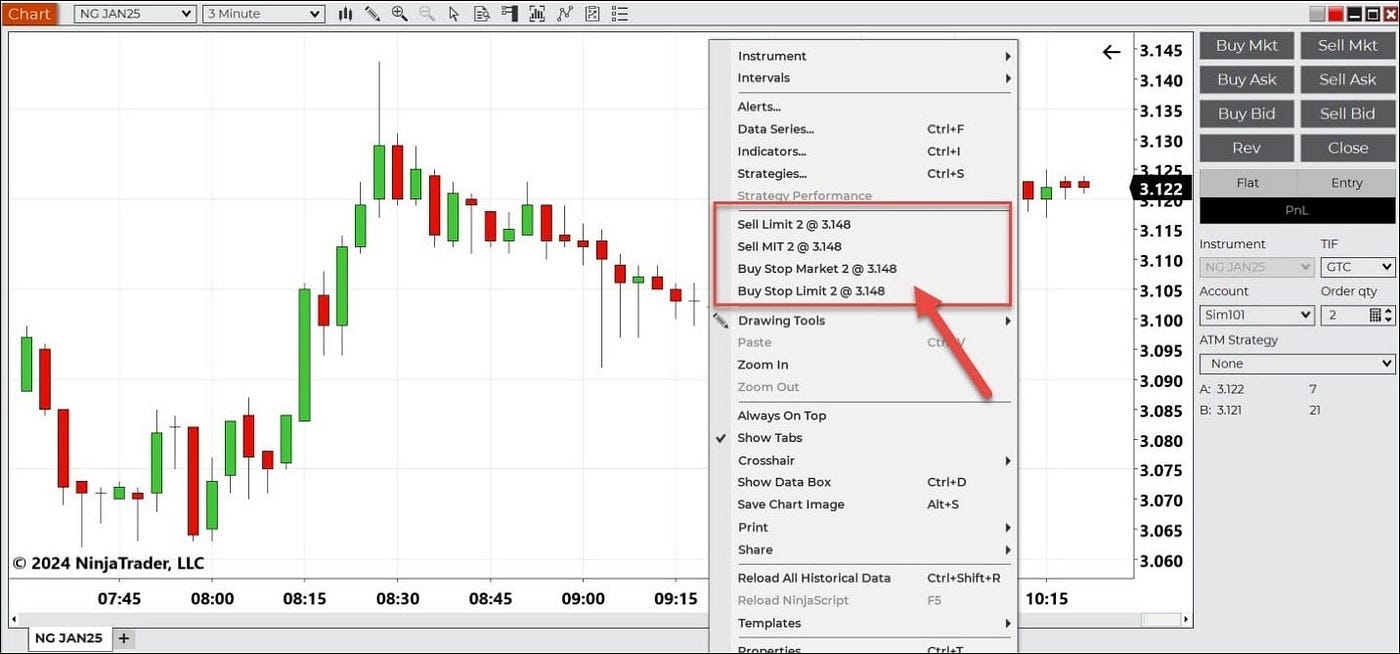The width and height of the screenshot is (1400, 654).
Task: Open the 3 Minute interval dropdown
Action: pos(264,14)
